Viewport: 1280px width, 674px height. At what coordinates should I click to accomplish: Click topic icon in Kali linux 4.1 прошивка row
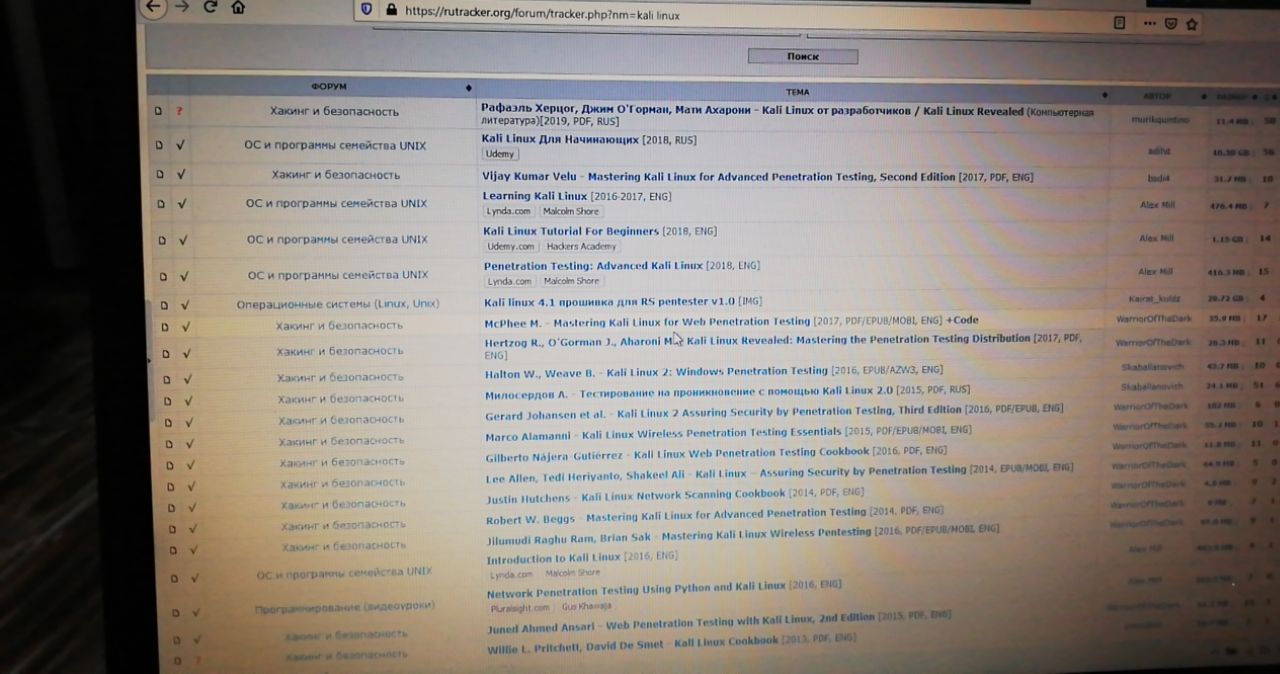click(163, 305)
